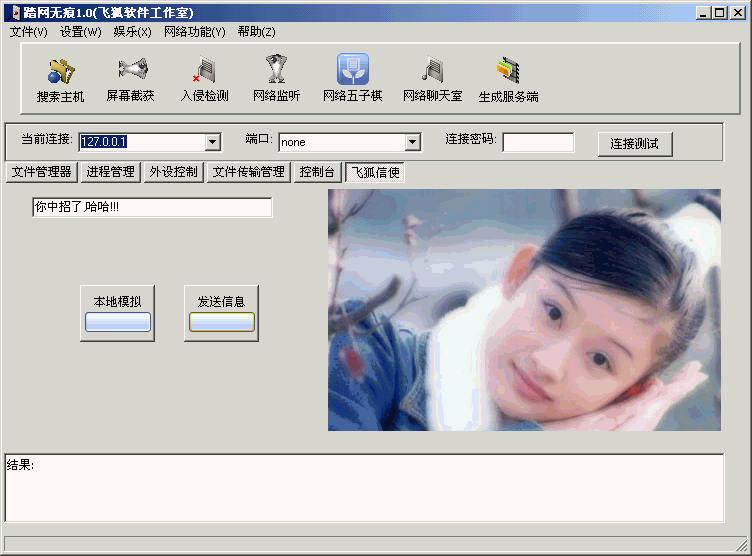
Task: Switch to the 文件传输管理 tab
Action: (x=249, y=172)
